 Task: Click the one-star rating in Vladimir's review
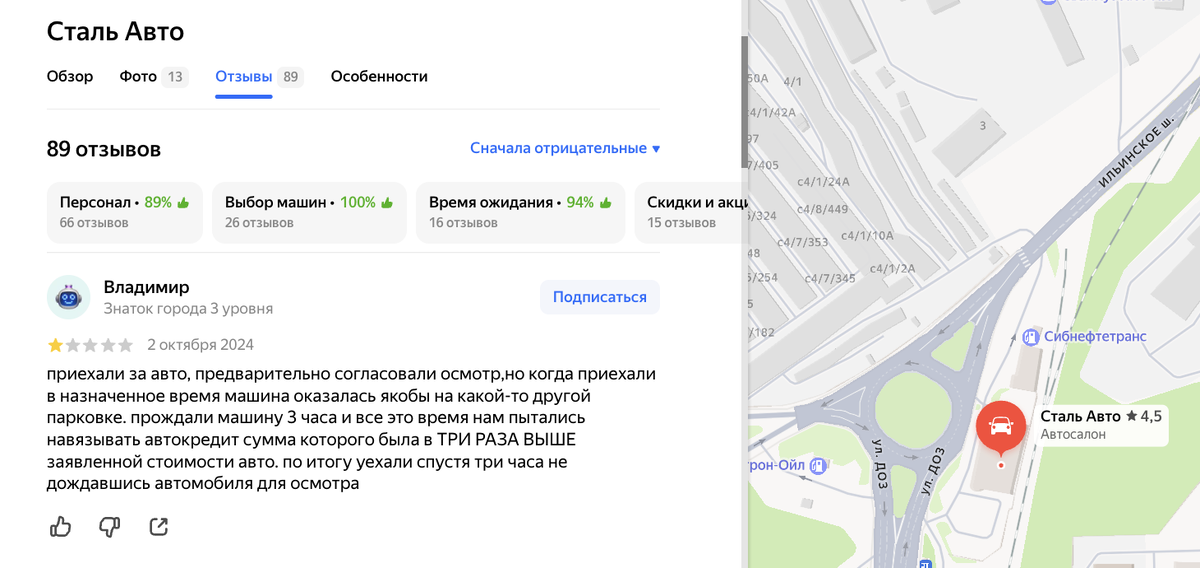pos(55,345)
